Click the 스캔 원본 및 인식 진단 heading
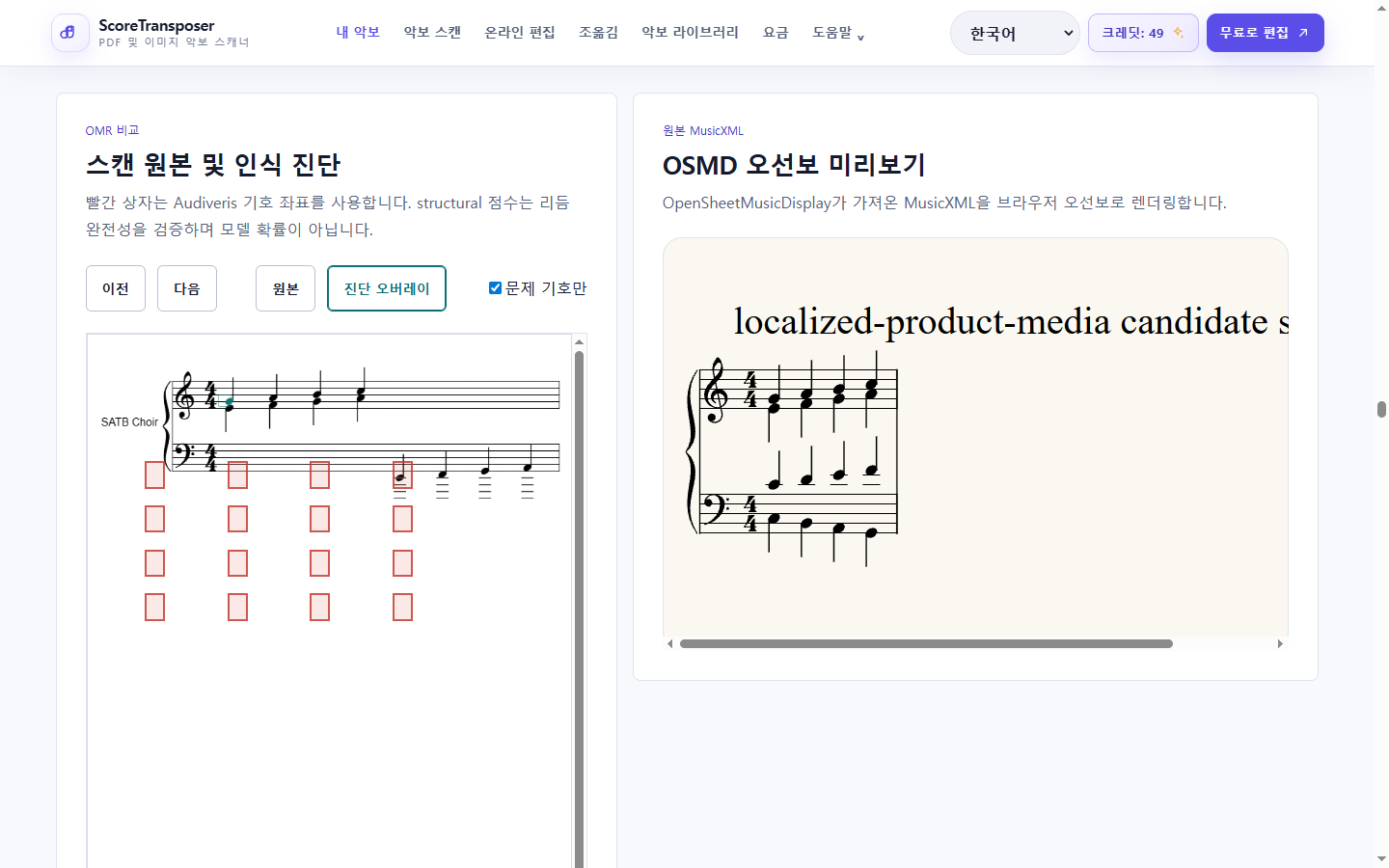1389x868 pixels. click(x=213, y=165)
